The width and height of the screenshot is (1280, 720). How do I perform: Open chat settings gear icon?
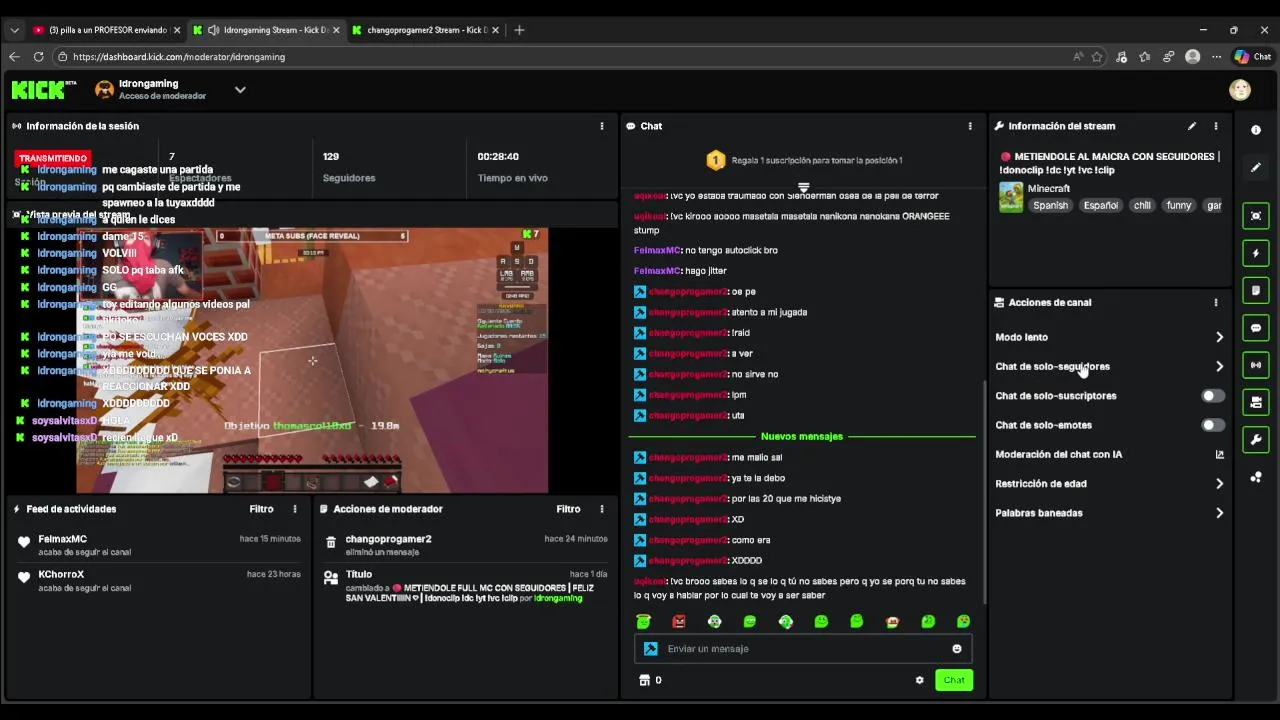(x=920, y=680)
